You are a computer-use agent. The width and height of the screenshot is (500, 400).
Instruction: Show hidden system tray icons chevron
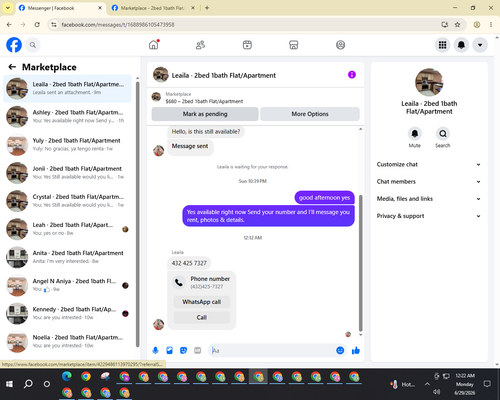(x=427, y=384)
